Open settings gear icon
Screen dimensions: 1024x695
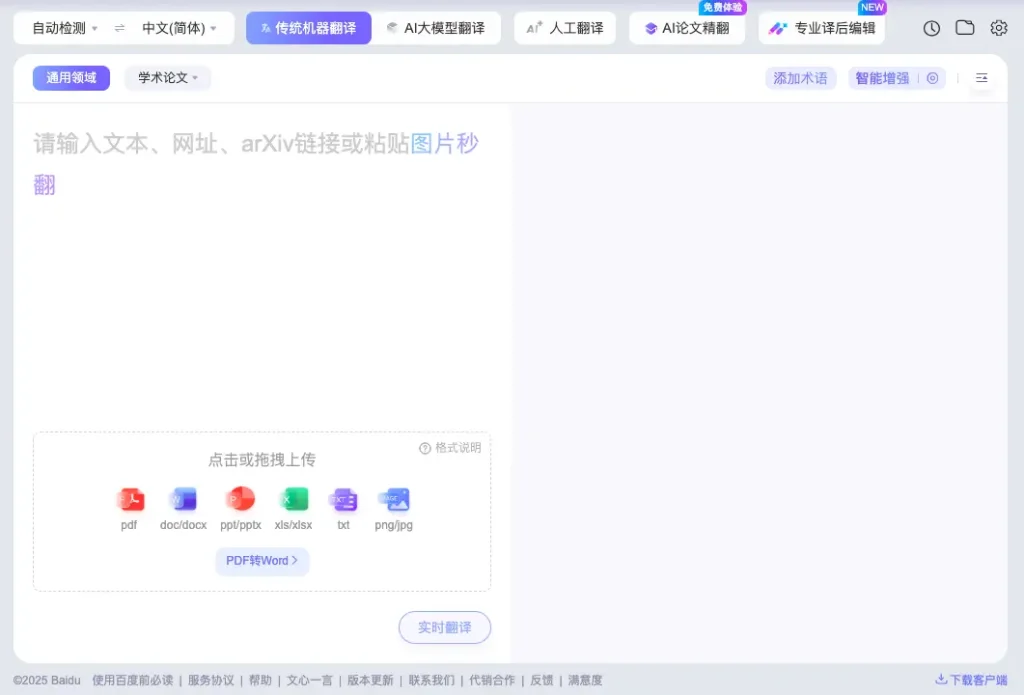click(x=999, y=28)
